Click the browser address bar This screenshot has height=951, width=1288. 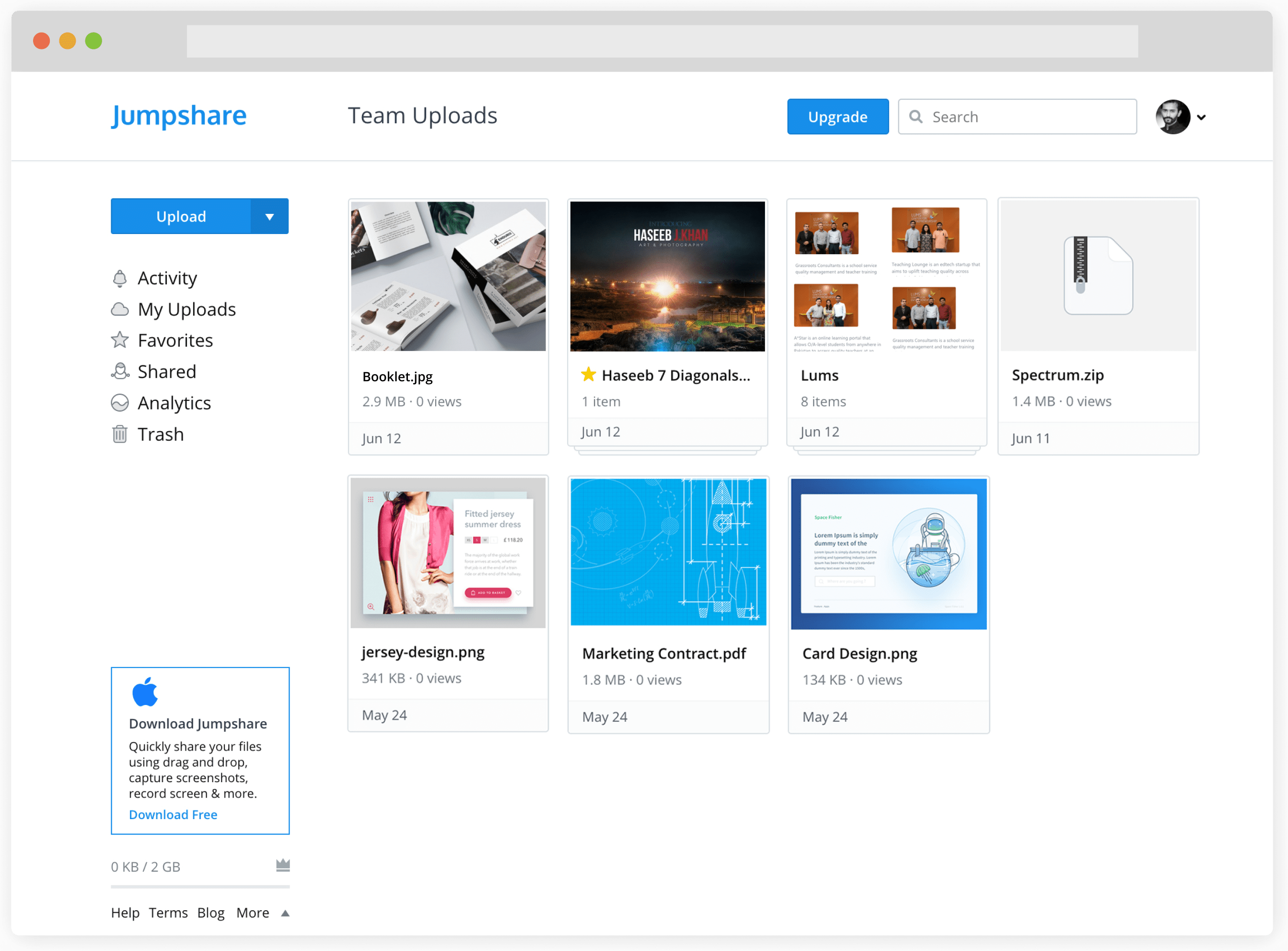point(662,41)
